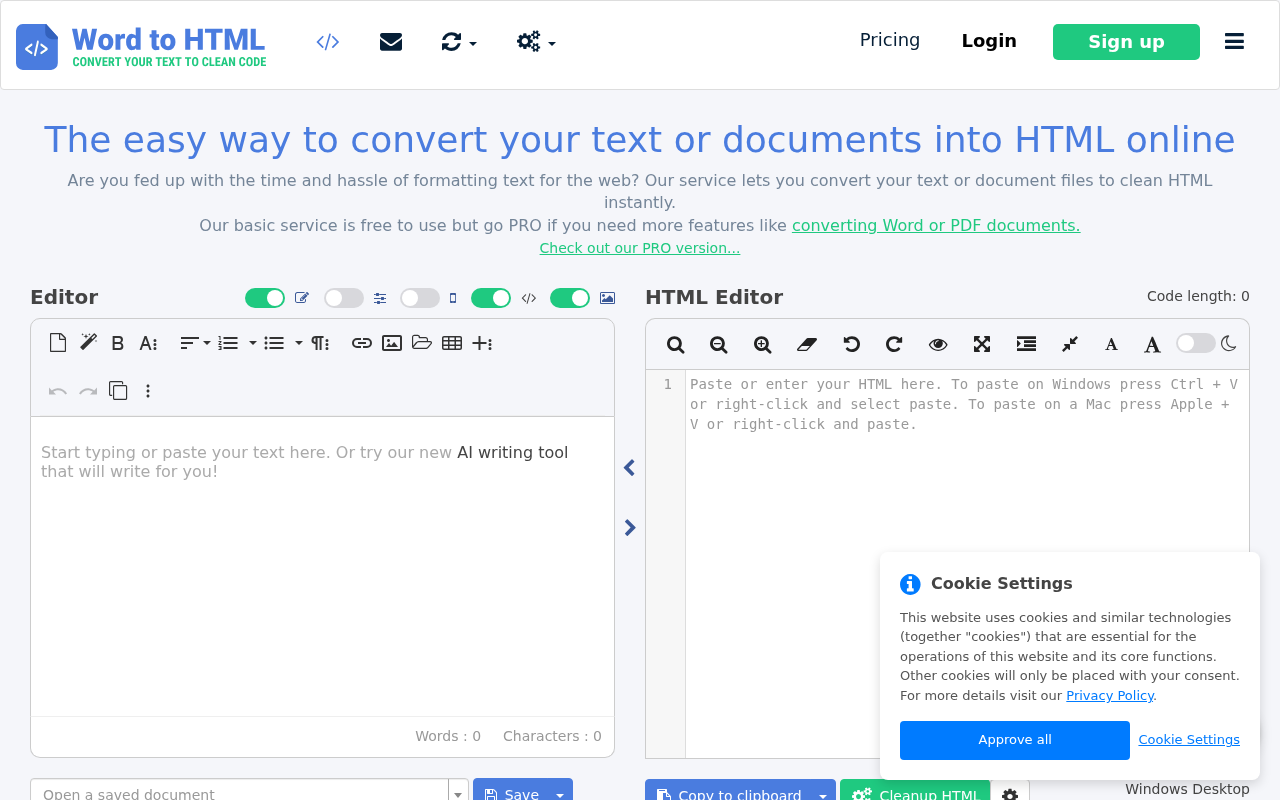The width and height of the screenshot is (1280, 800).
Task: Open the insert more plus icon
Action: coord(482,343)
